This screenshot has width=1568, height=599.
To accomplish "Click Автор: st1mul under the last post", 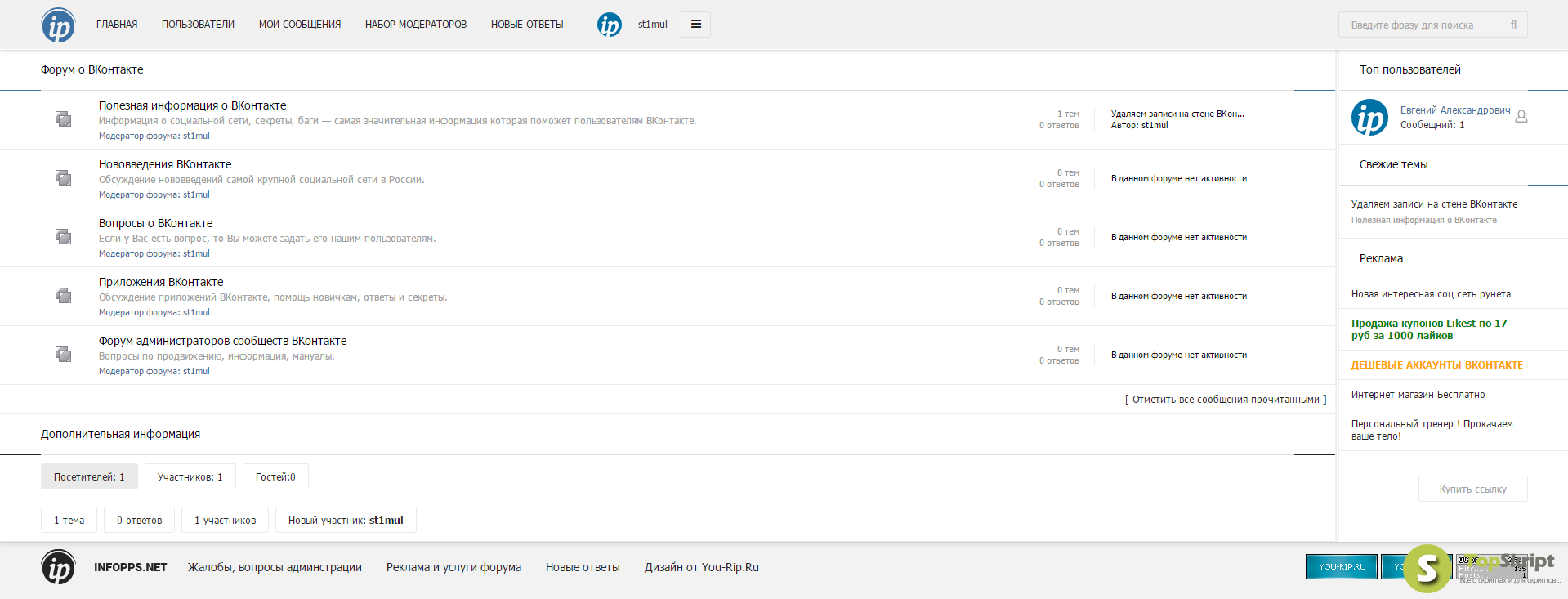I will 1140,126.
